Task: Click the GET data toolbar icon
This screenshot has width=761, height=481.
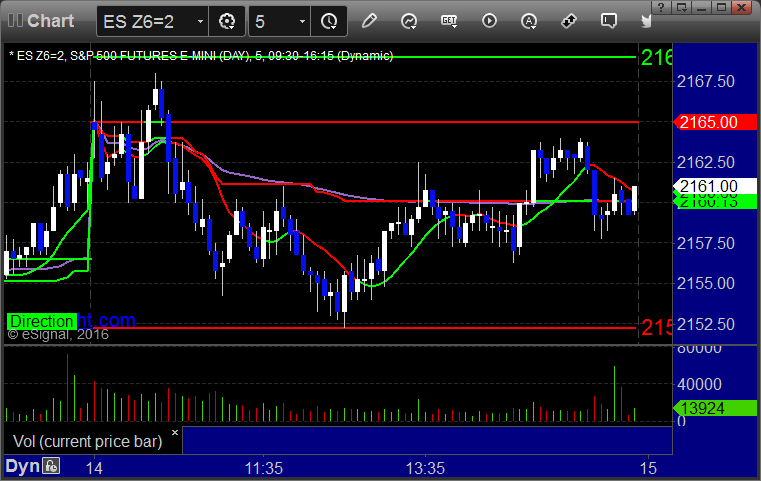Action: (449, 21)
